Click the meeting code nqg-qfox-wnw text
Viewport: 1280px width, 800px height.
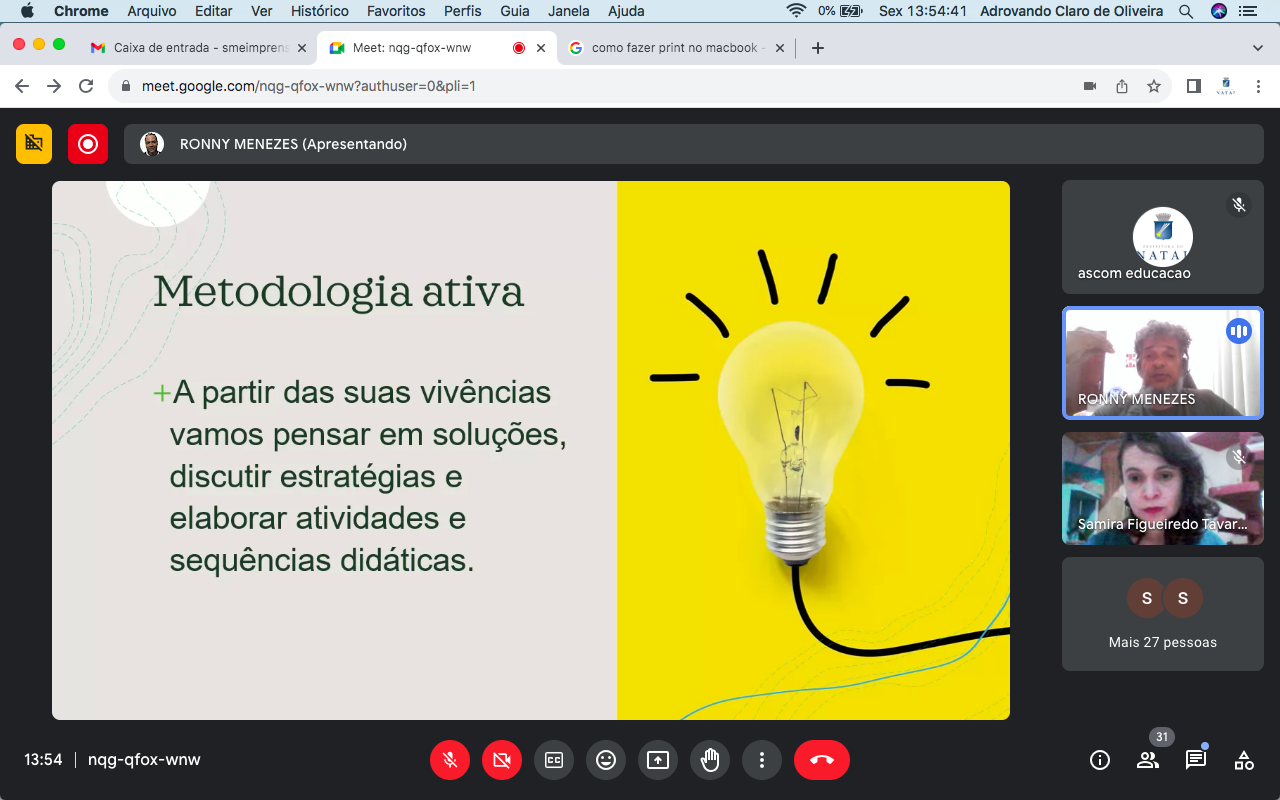pyautogui.click(x=144, y=760)
